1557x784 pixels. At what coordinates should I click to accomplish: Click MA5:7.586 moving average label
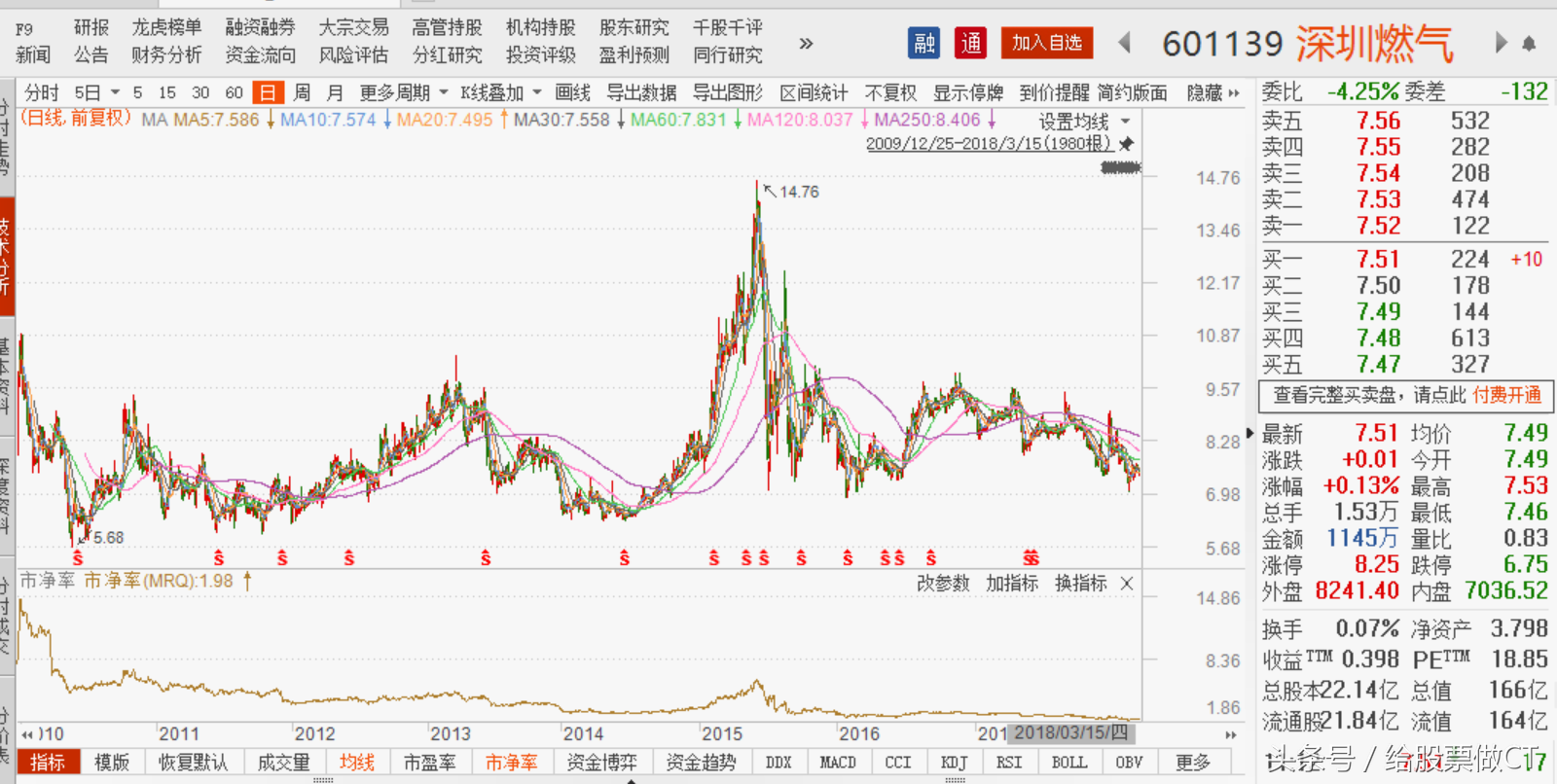(x=216, y=120)
